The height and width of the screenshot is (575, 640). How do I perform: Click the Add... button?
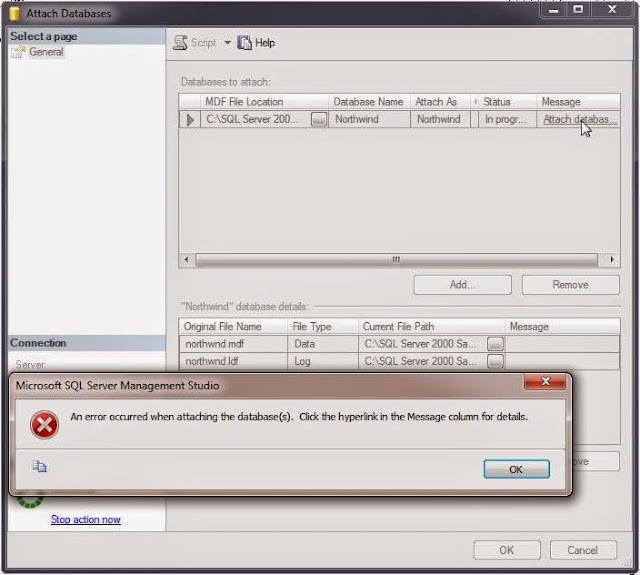(x=462, y=284)
